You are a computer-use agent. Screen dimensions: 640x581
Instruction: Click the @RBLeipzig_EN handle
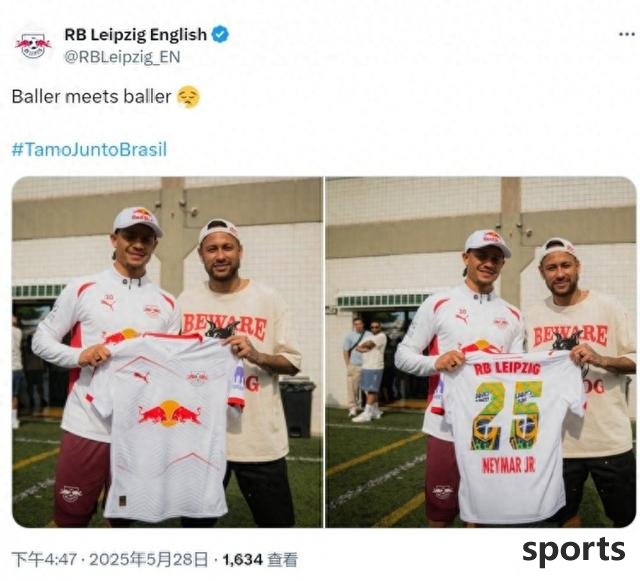point(122,57)
